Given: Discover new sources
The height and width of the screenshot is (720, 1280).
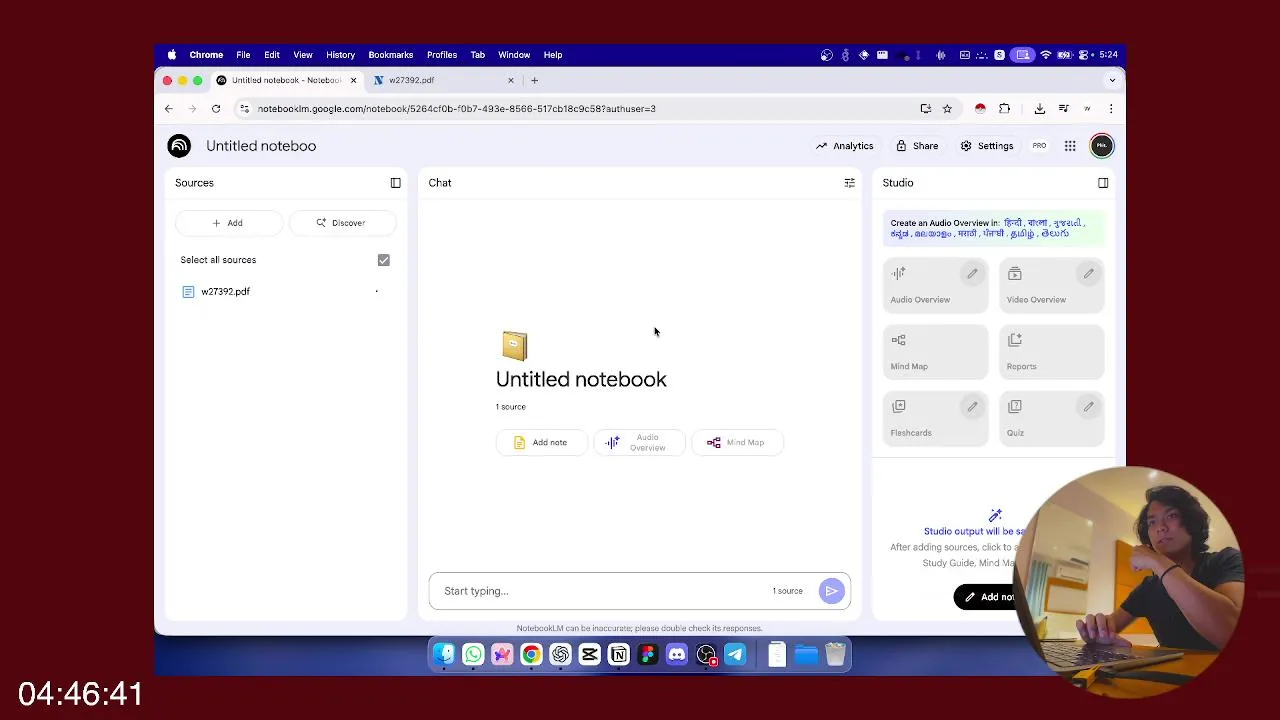Looking at the screenshot, I should (x=341, y=223).
